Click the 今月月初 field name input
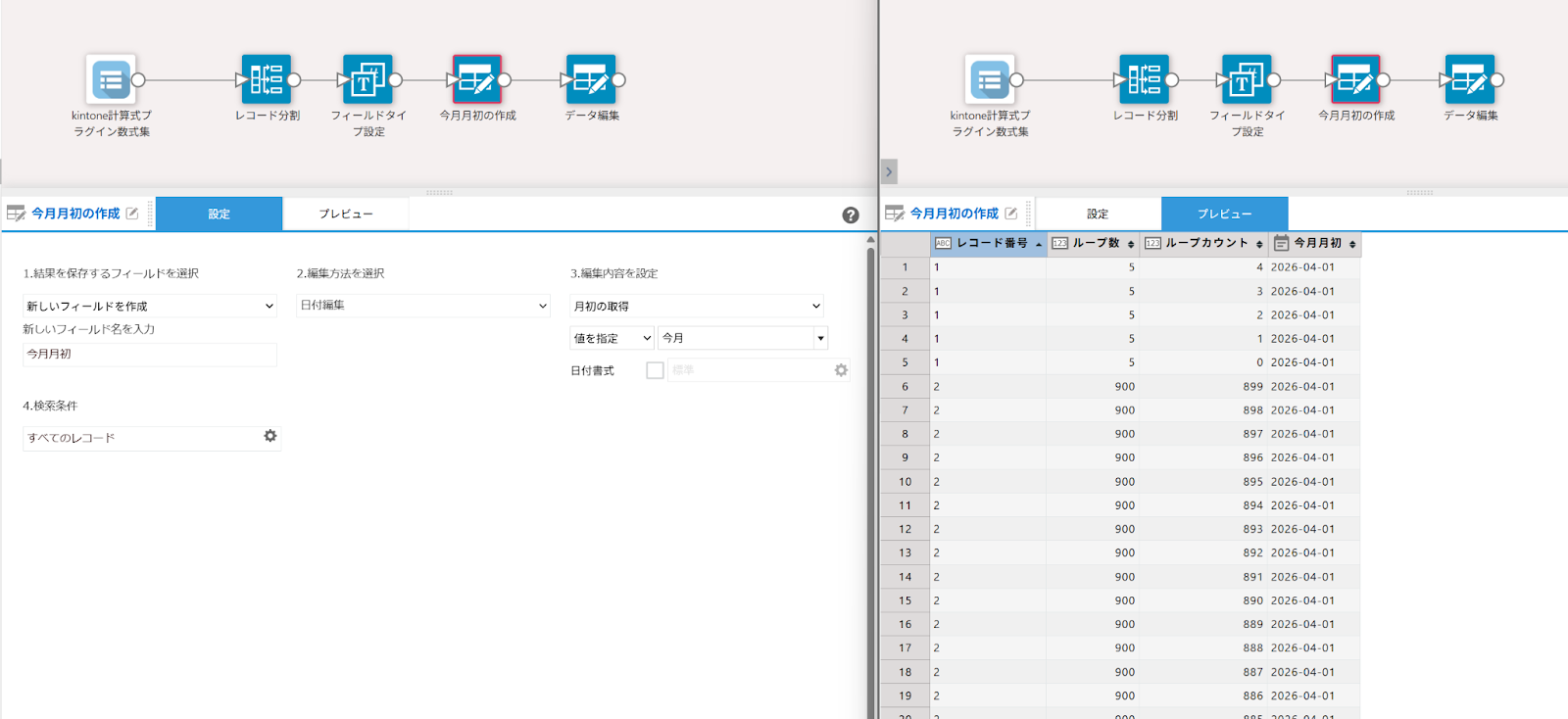This screenshot has width=1568, height=719. (x=150, y=355)
